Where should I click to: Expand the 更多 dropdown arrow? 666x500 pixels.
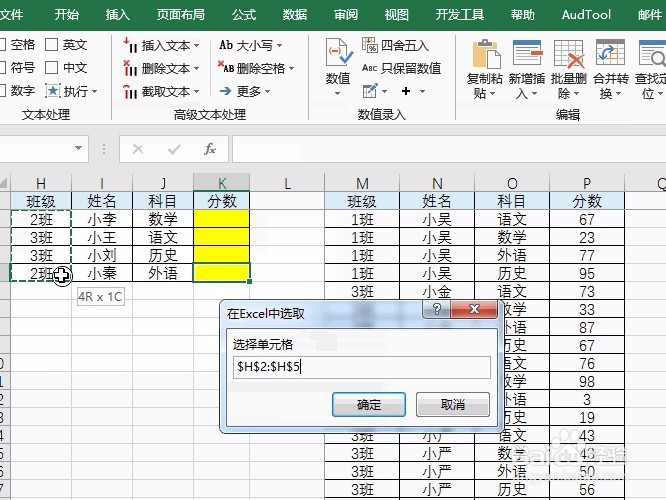[267, 90]
